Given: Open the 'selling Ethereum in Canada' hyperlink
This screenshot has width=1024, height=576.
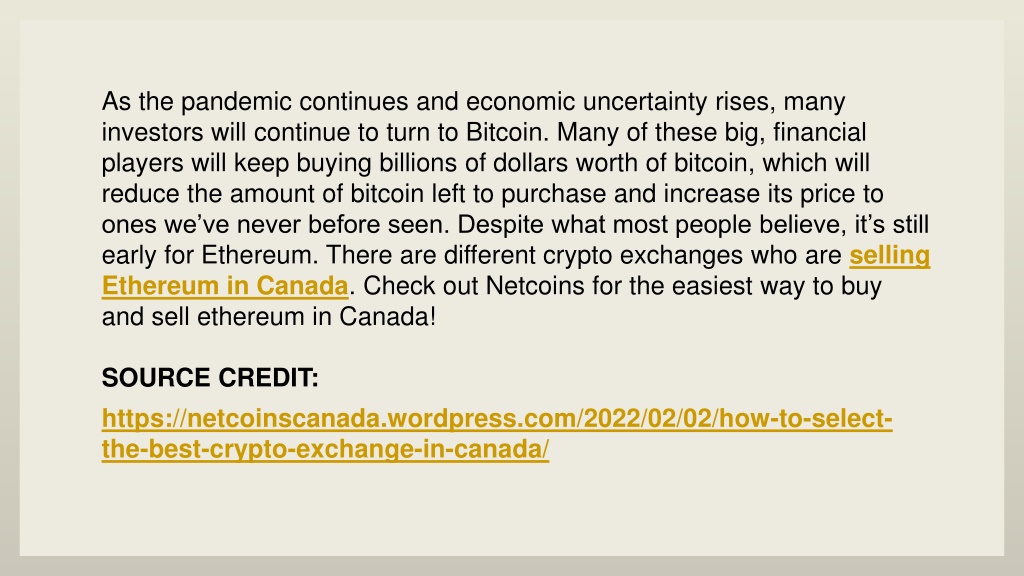Looking at the screenshot, I should [889, 255].
